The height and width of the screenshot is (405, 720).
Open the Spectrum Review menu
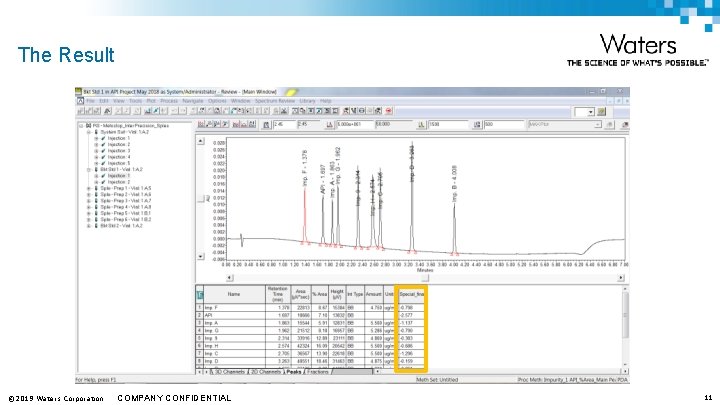coord(276,101)
